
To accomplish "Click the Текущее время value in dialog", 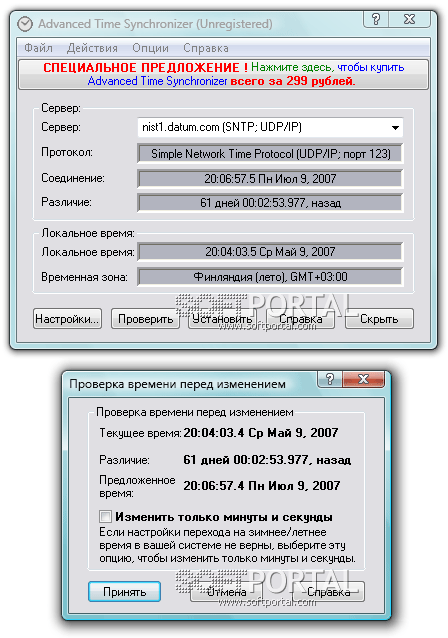I will (260, 433).
